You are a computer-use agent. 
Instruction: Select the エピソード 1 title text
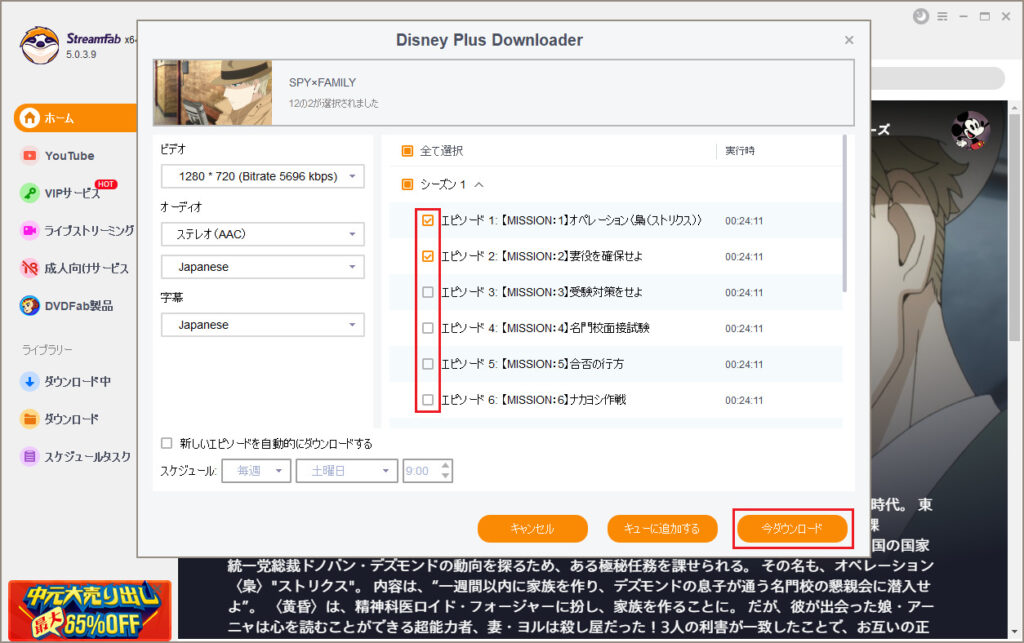pyautogui.click(x=571, y=221)
